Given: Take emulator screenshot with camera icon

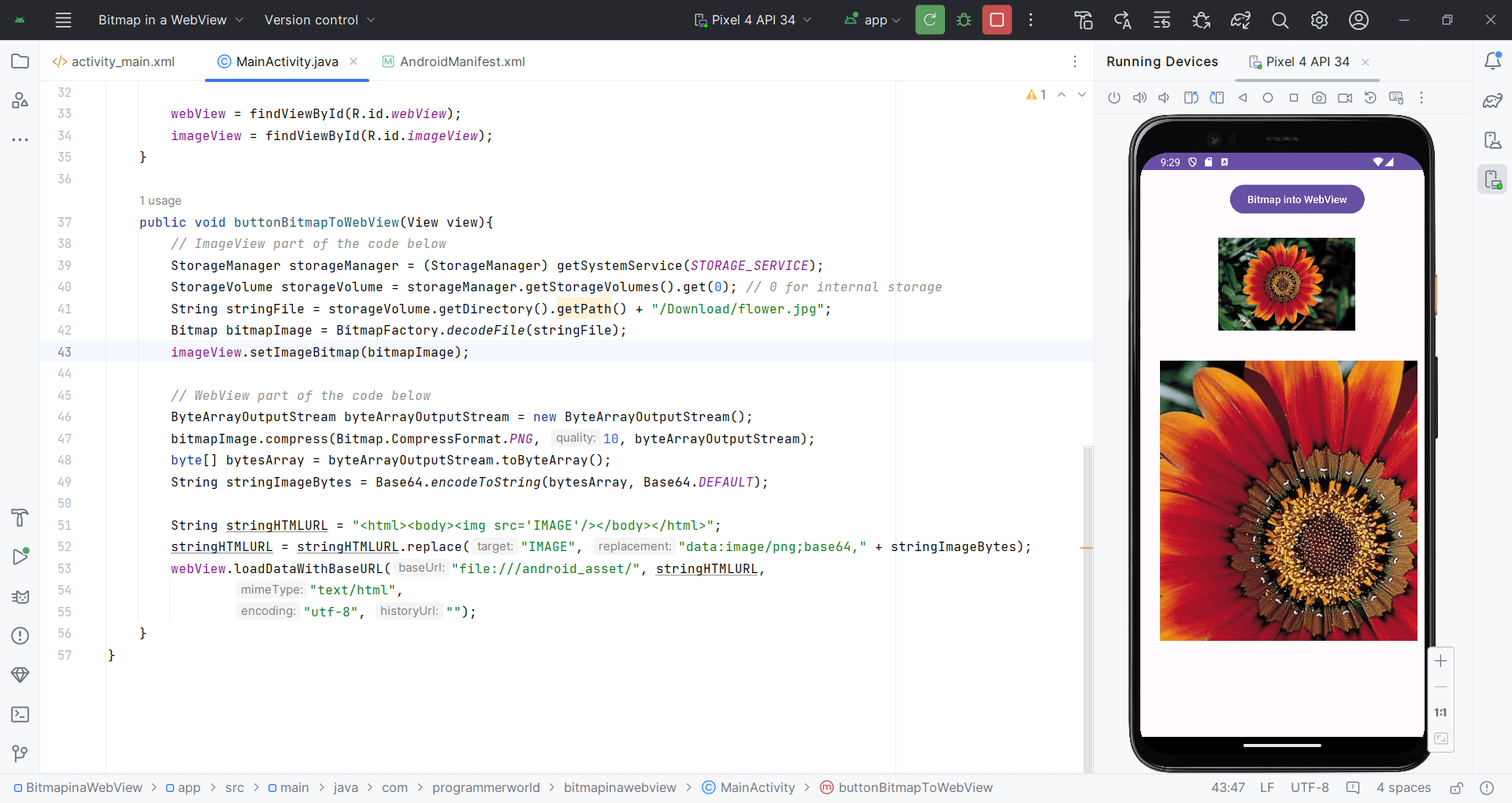Looking at the screenshot, I should [x=1318, y=98].
